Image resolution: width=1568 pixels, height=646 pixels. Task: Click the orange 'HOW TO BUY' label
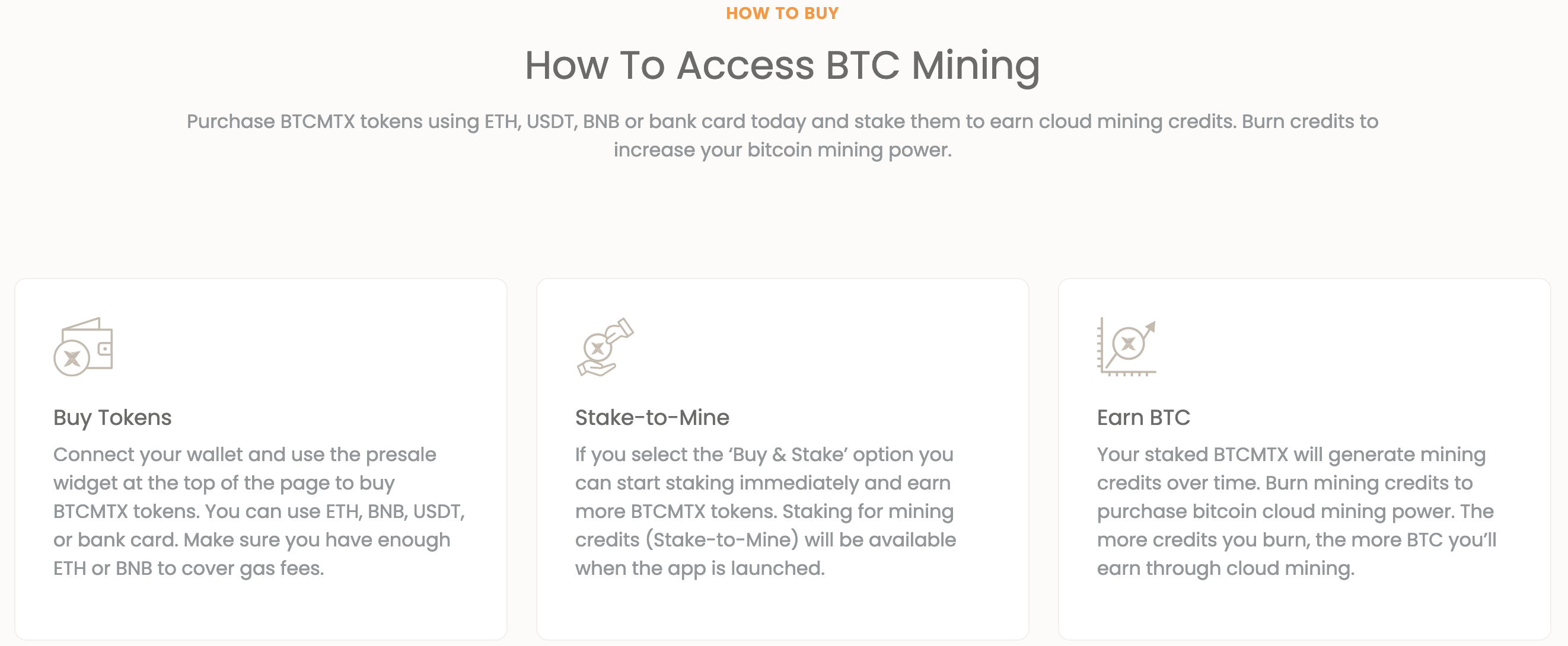pyautogui.click(x=782, y=14)
